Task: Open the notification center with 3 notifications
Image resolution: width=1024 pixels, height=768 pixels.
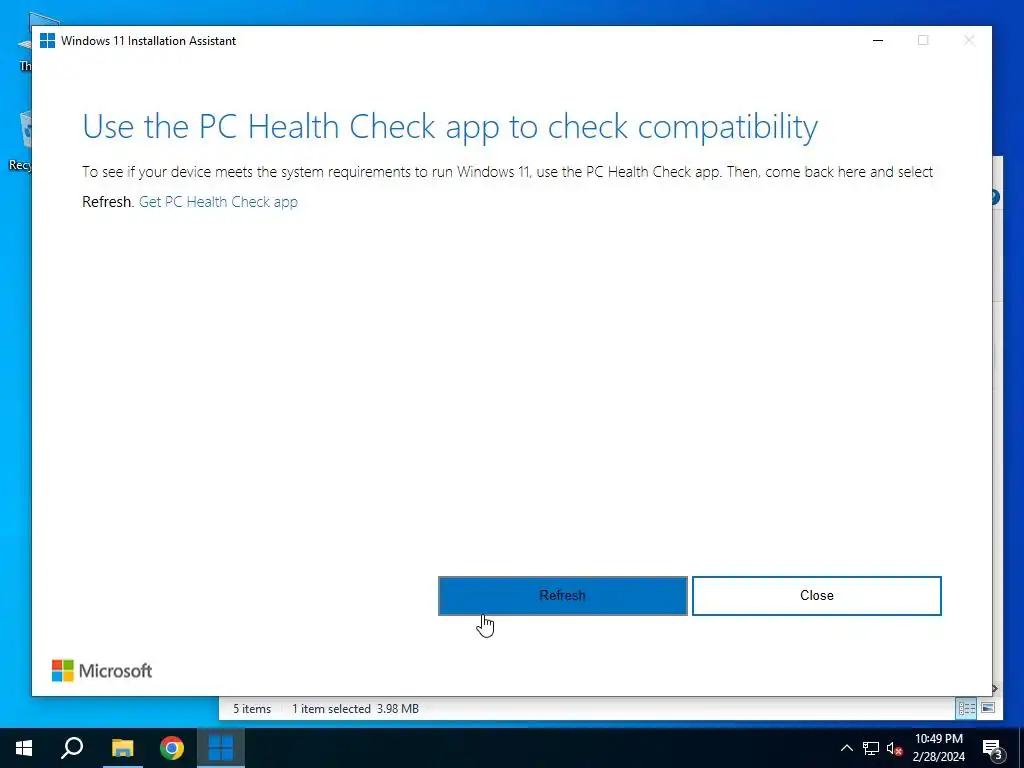Action: pos(993,748)
